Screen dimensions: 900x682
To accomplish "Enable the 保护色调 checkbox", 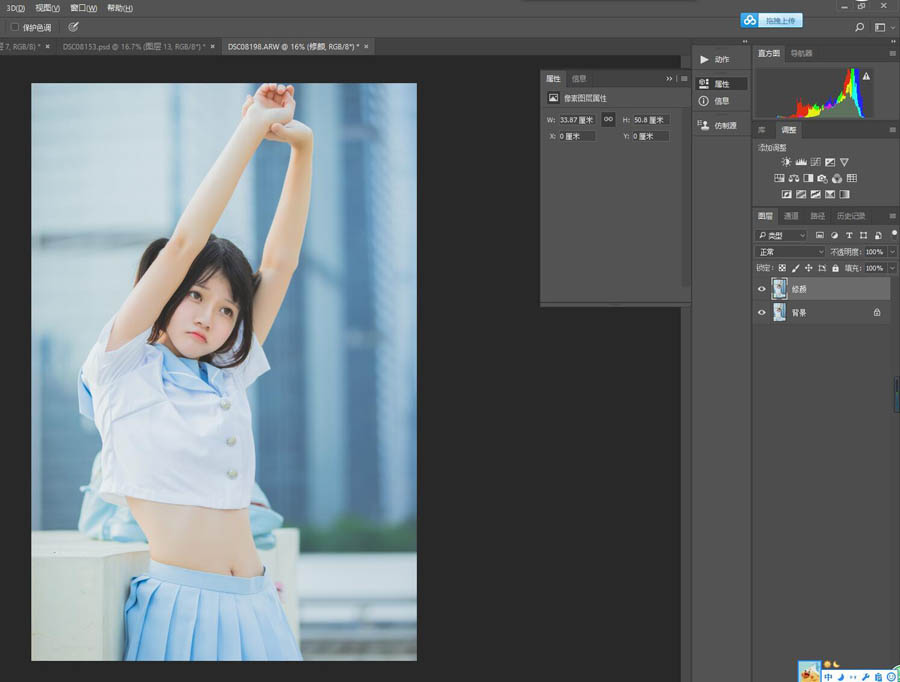I will (x=15, y=27).
